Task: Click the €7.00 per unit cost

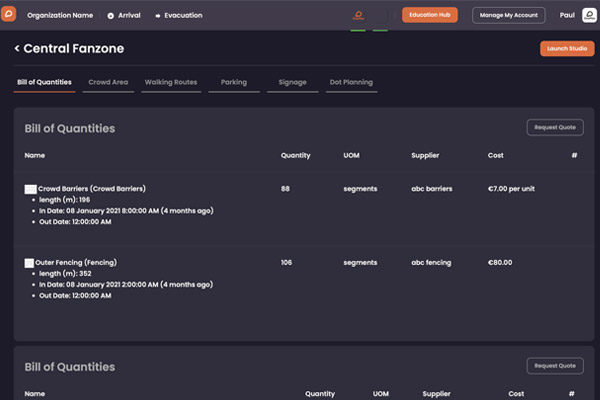Action: [x=511, y=189]
